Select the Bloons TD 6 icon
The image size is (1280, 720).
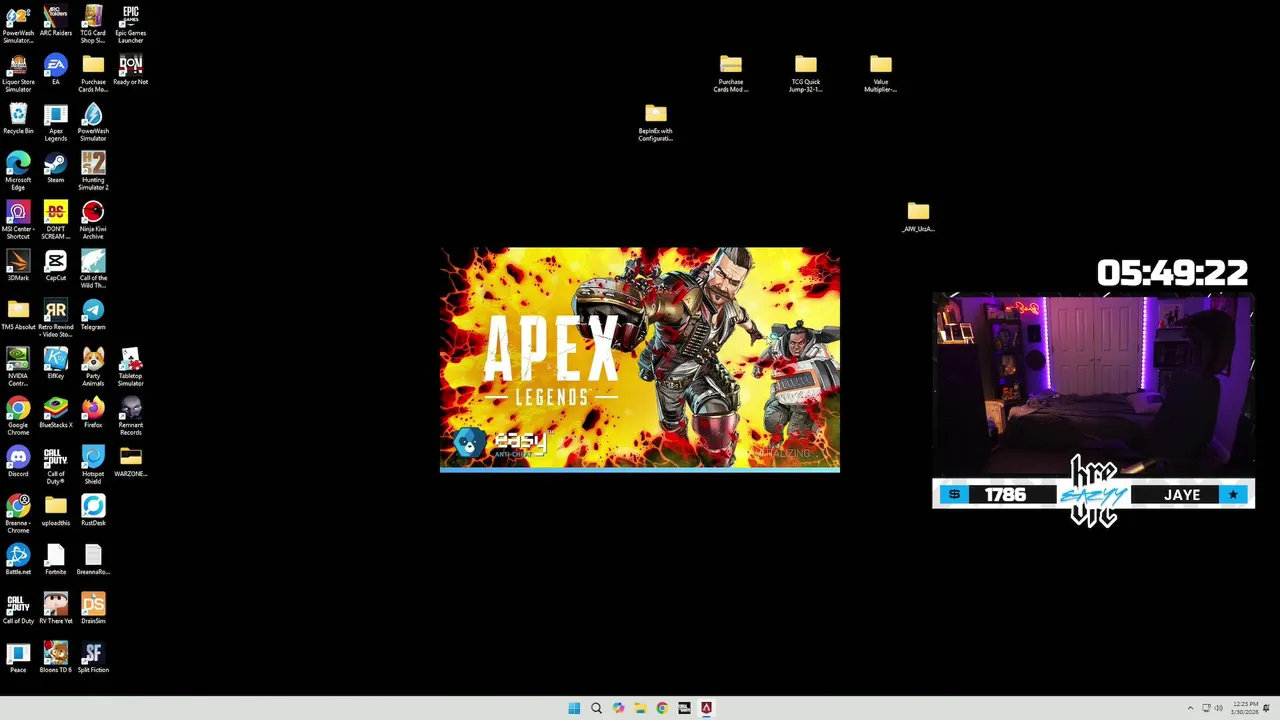pos(56,658)
